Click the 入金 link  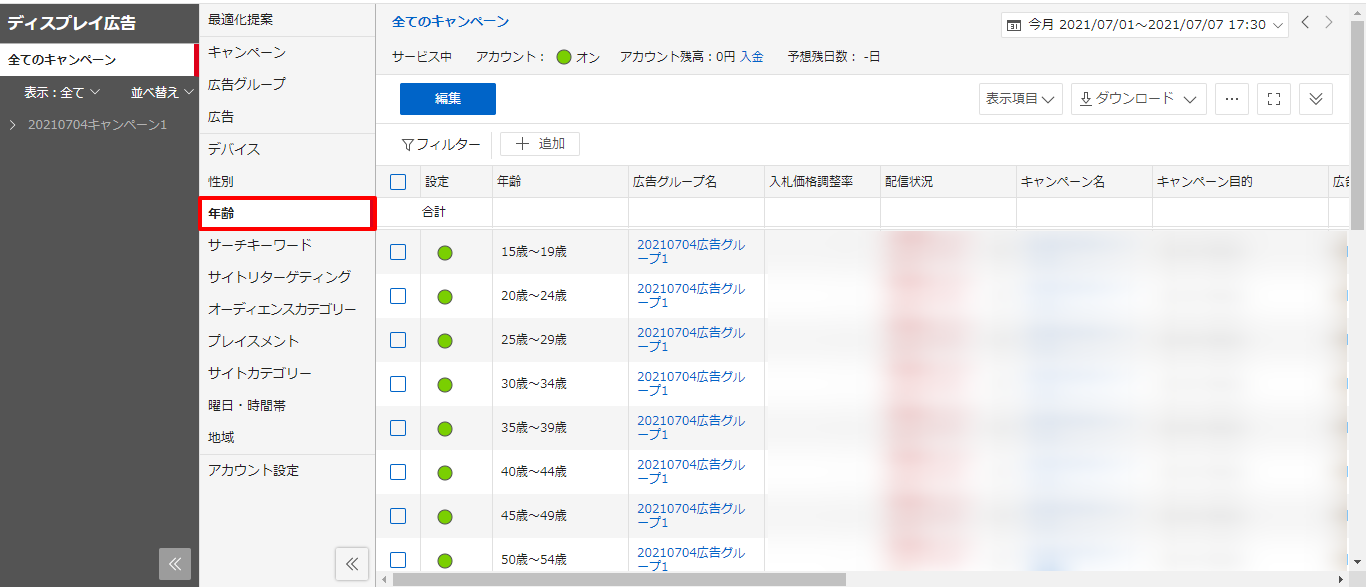[751, 57]
